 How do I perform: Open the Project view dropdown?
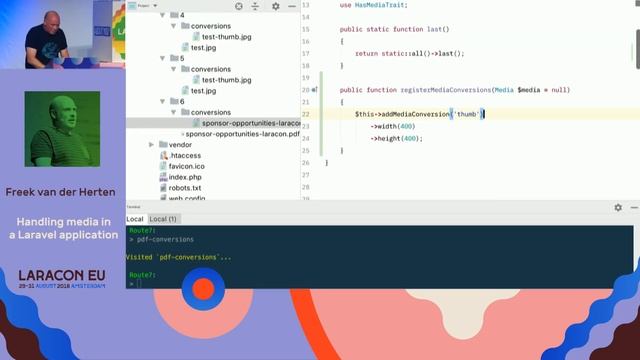point(155,6)
